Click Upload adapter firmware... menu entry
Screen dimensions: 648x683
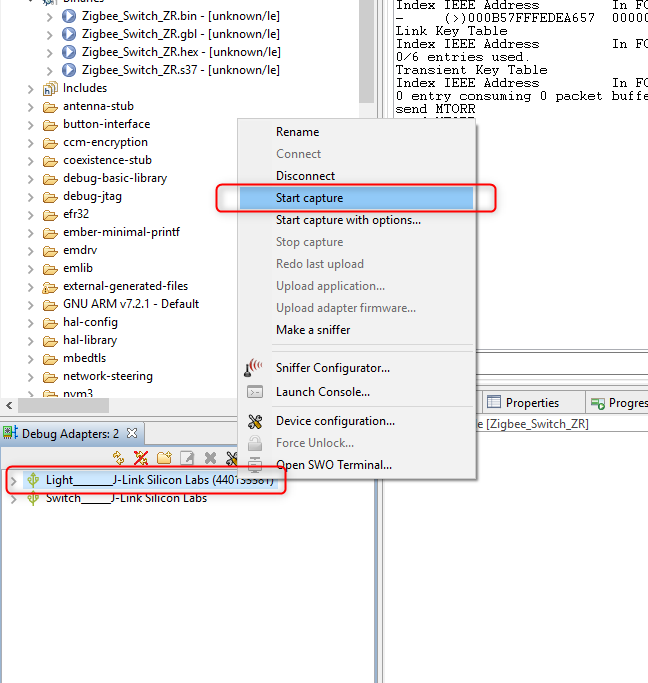coord(356,308)
